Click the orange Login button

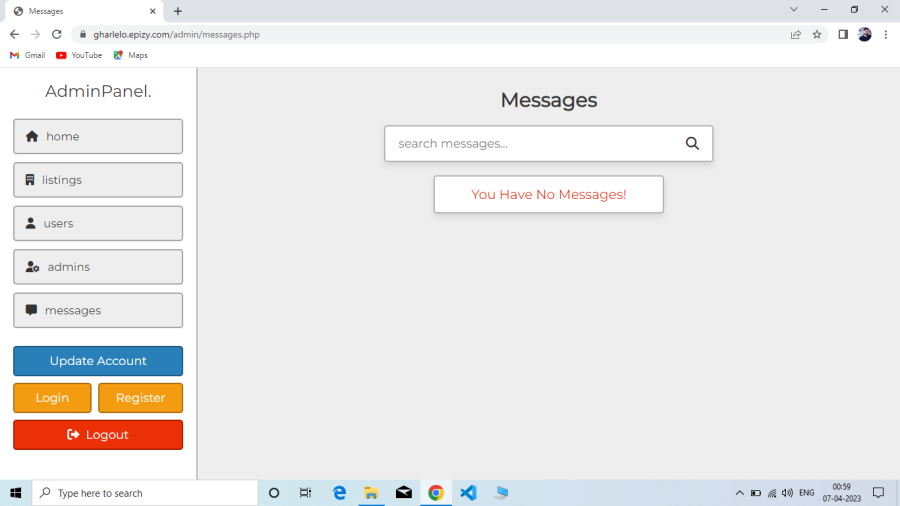[x=52, y=398]
